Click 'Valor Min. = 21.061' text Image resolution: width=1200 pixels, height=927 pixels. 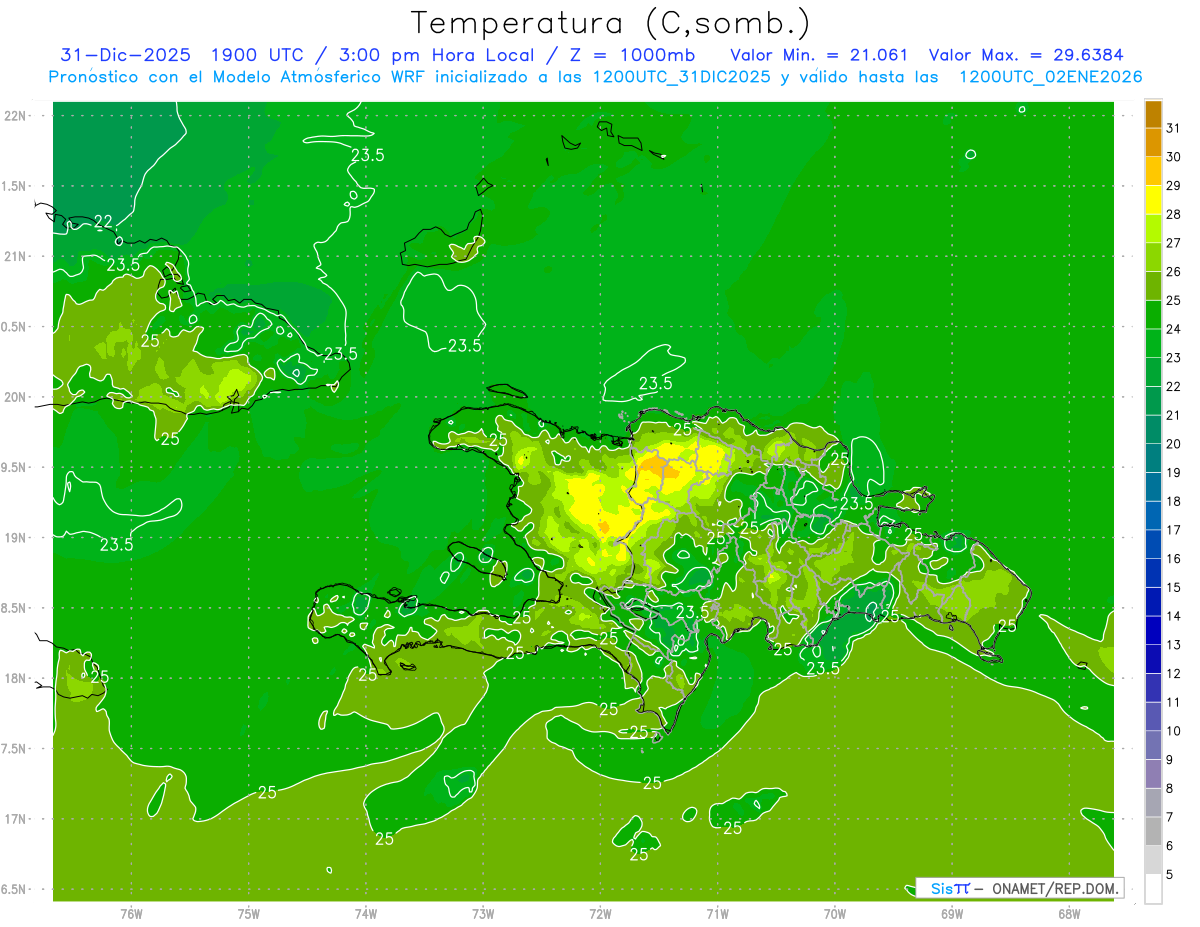819,54
